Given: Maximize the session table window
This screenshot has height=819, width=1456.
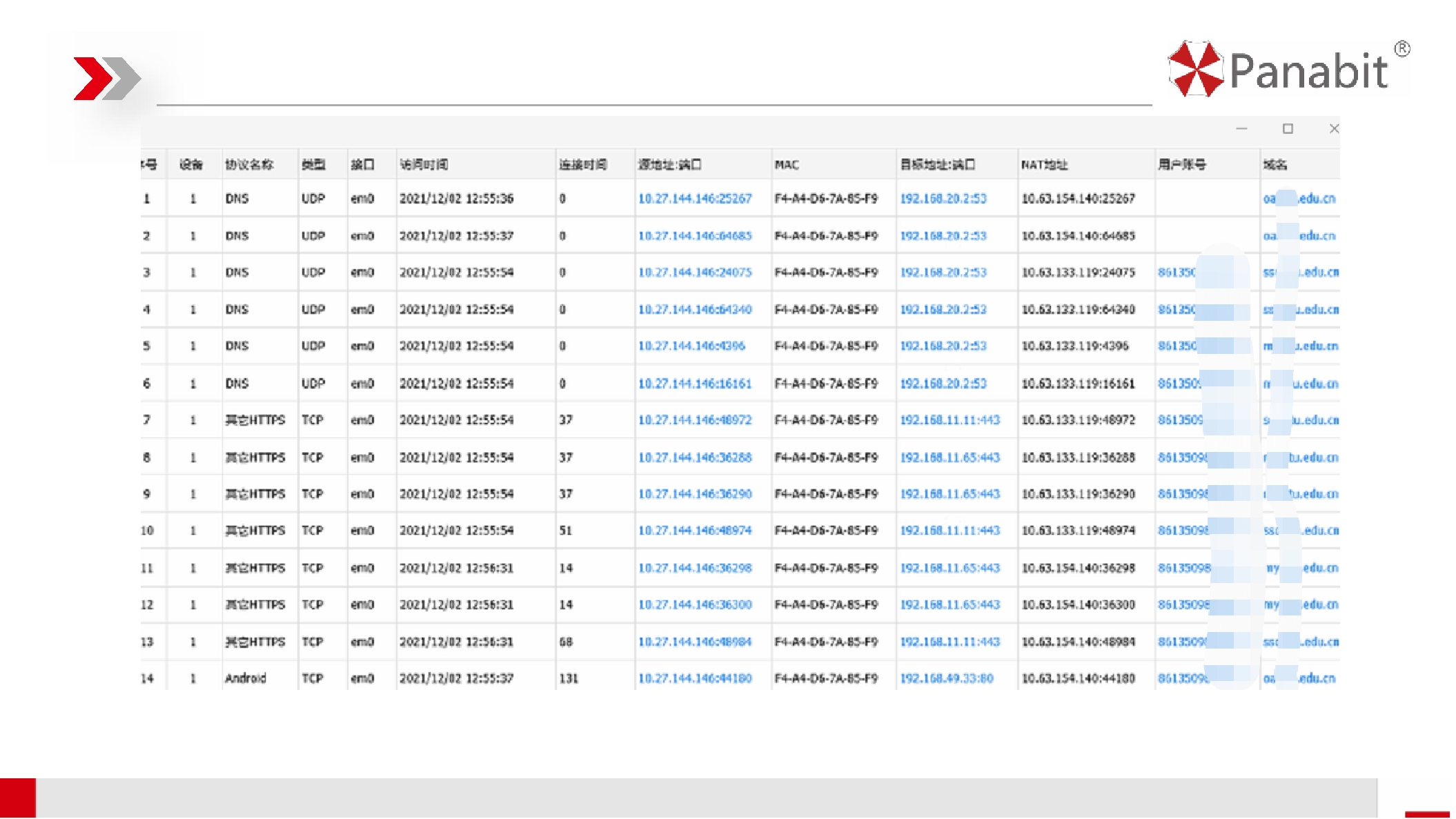Looking at the screenshot, I should point(1288,129).
